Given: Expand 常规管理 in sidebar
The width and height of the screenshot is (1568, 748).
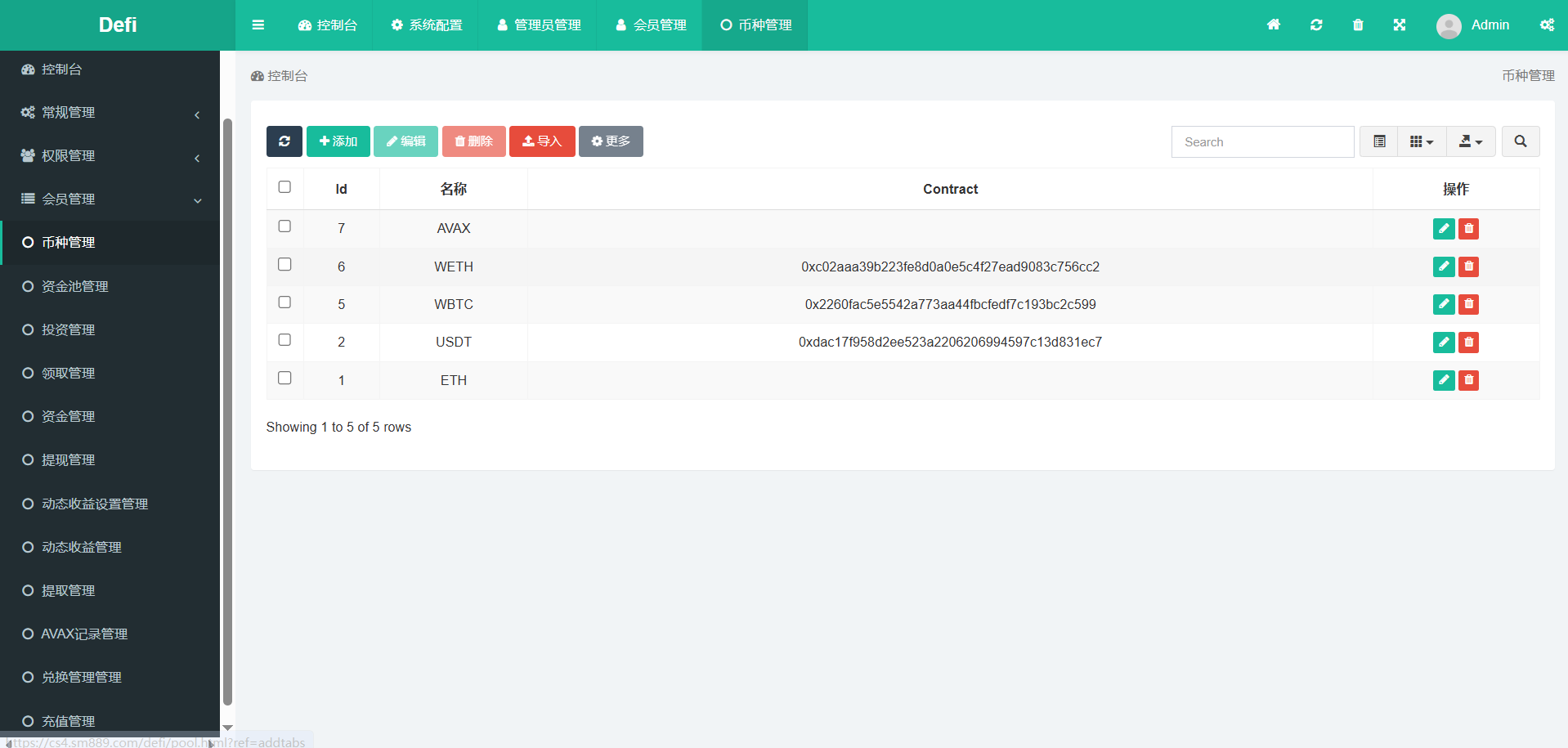Looking at the screenshot, I should pos(110,113).
